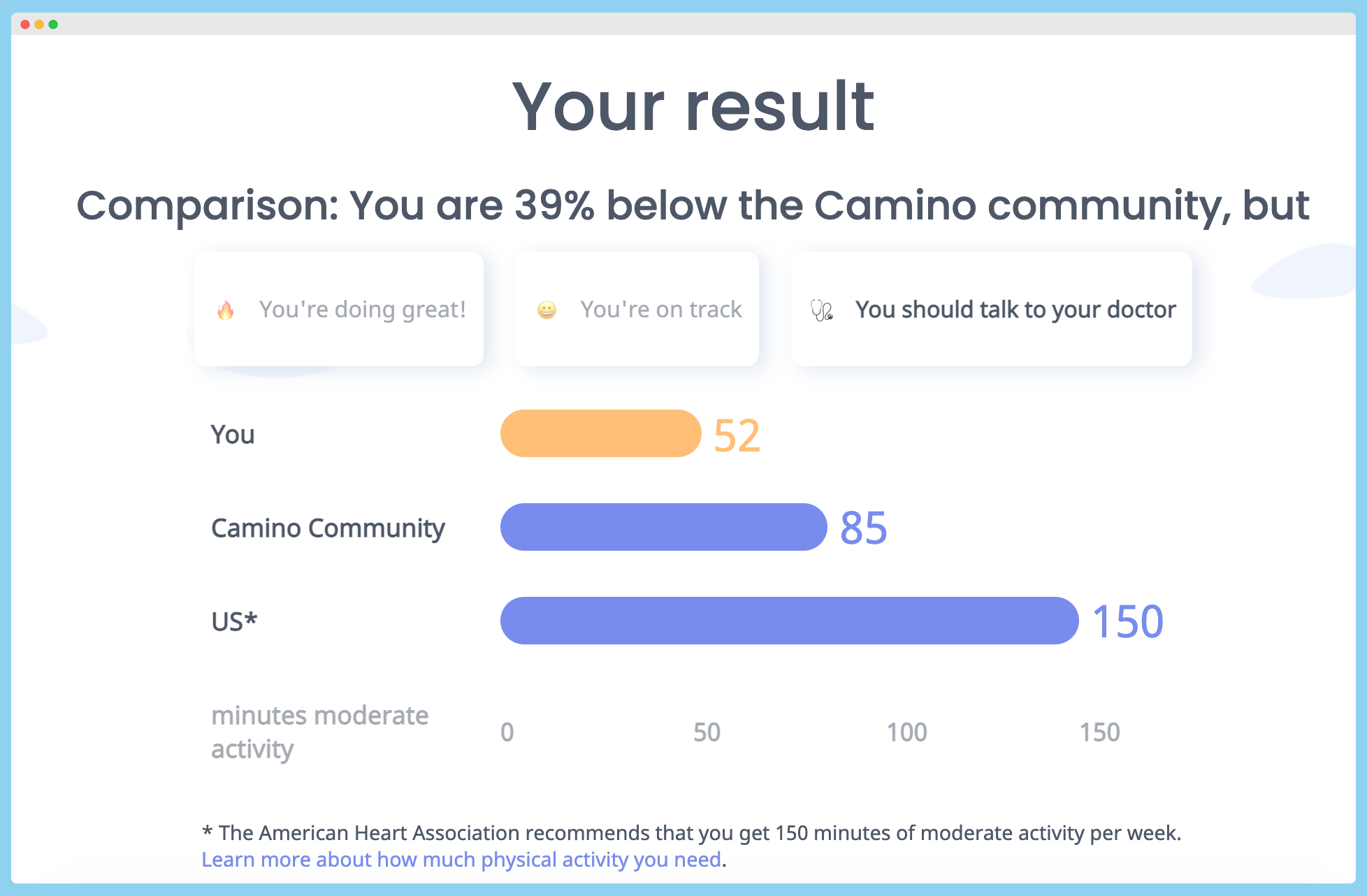Click the "You" row label
The image size is (1367, 896).
233,435
